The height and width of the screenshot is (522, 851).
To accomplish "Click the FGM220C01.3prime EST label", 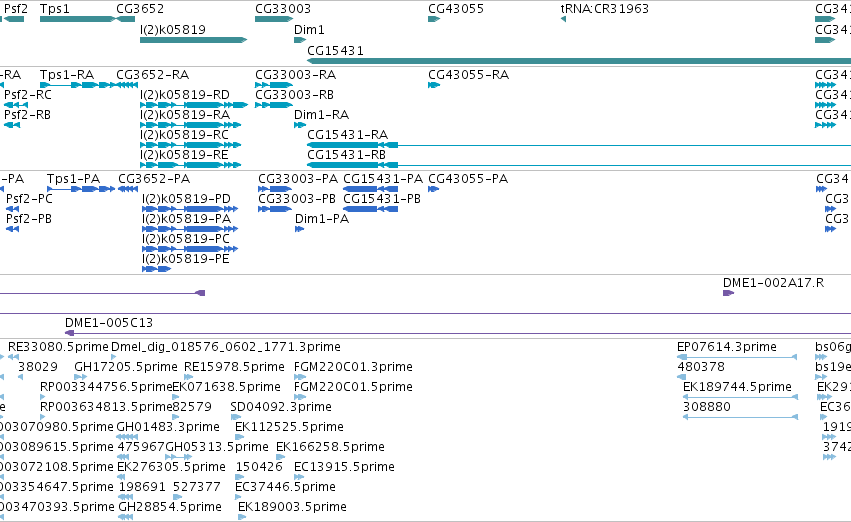I will 353,367.
